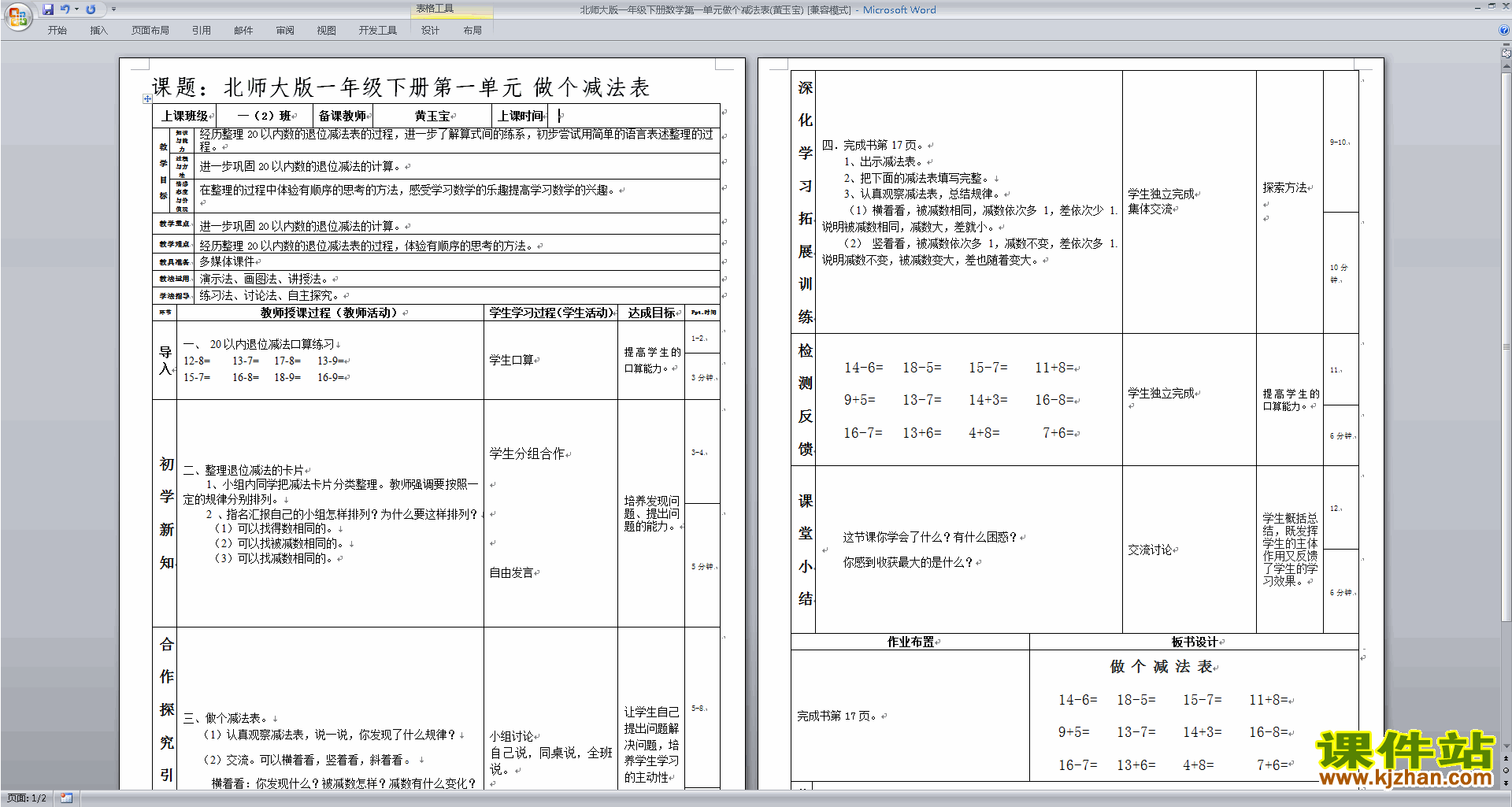
Task: Undo the last action
Action: 65,9
